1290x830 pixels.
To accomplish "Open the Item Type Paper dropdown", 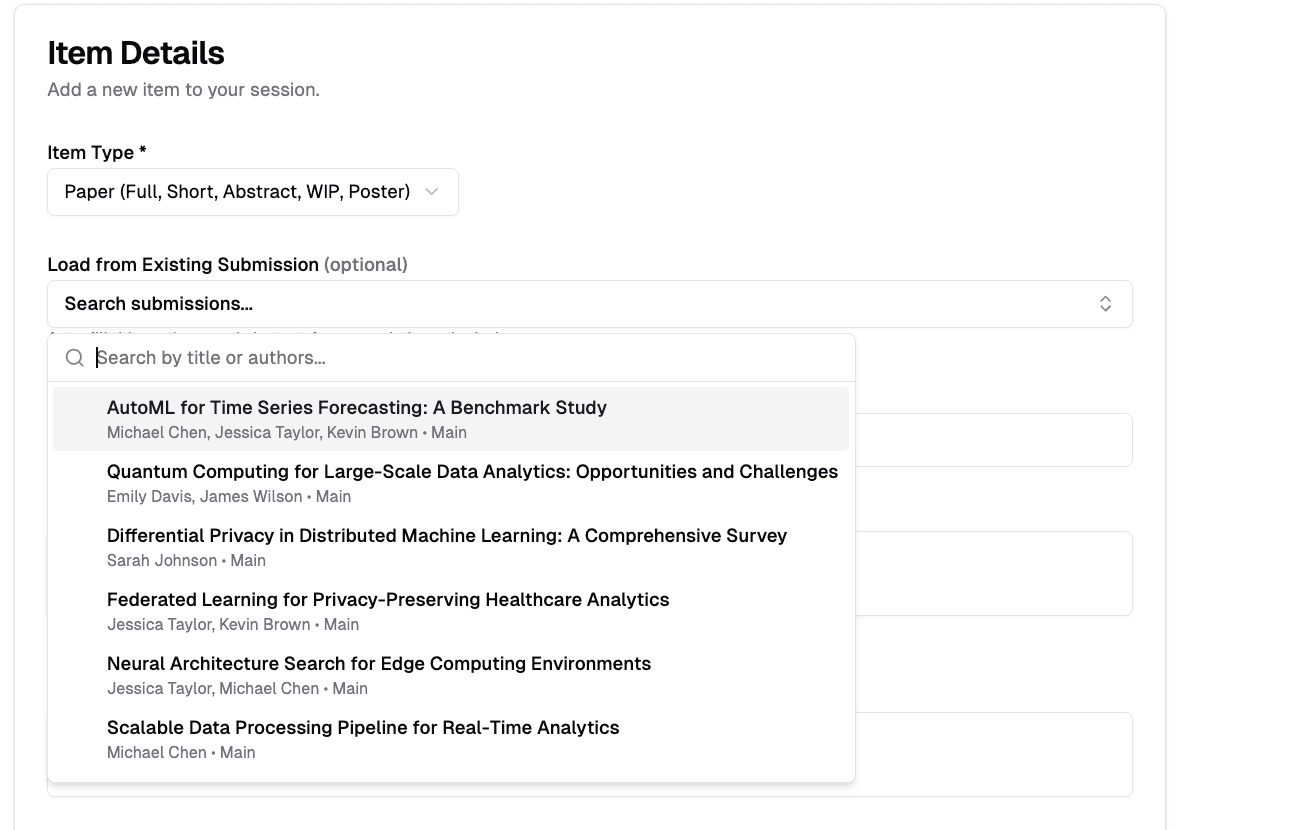I will point(252,192).
